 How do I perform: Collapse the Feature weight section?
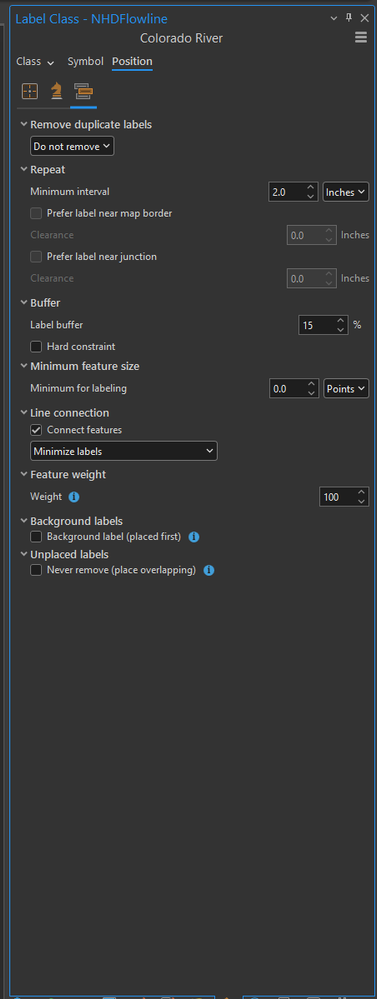(x=24, y=475)
